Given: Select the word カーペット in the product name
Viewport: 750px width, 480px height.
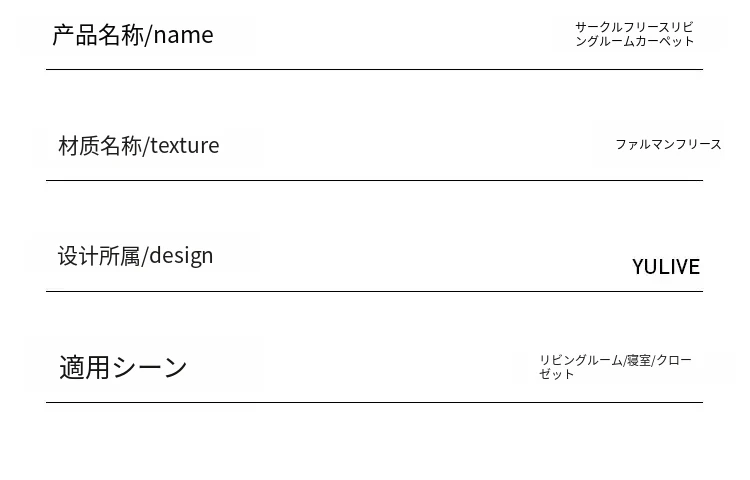Looking at the screenshot, I should pos(664,41).
